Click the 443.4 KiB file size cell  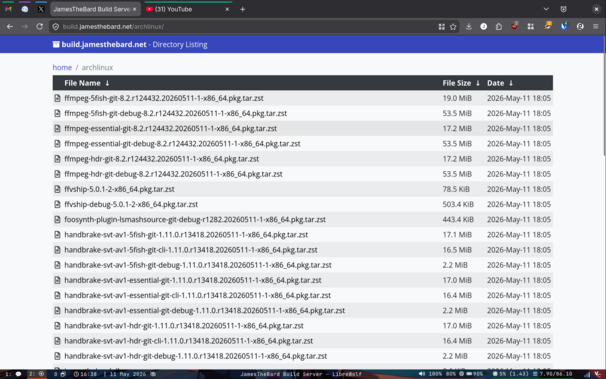458,219
